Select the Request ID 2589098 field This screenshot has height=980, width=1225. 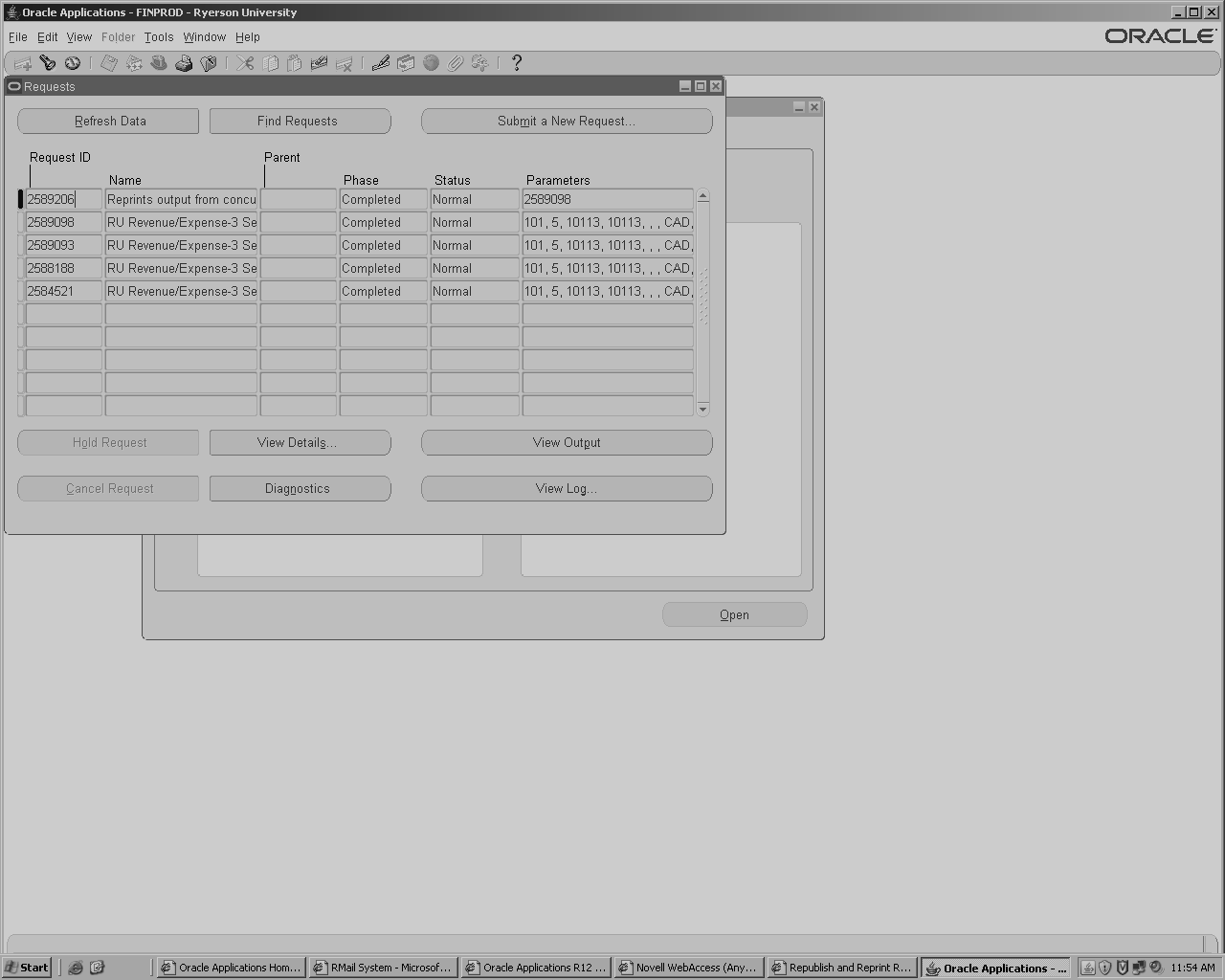63,222
